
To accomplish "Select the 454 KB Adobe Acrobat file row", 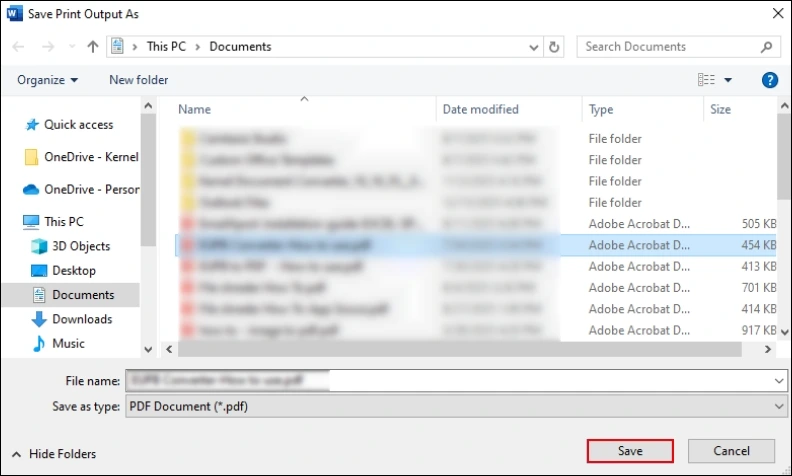I will tap(475, 245).
